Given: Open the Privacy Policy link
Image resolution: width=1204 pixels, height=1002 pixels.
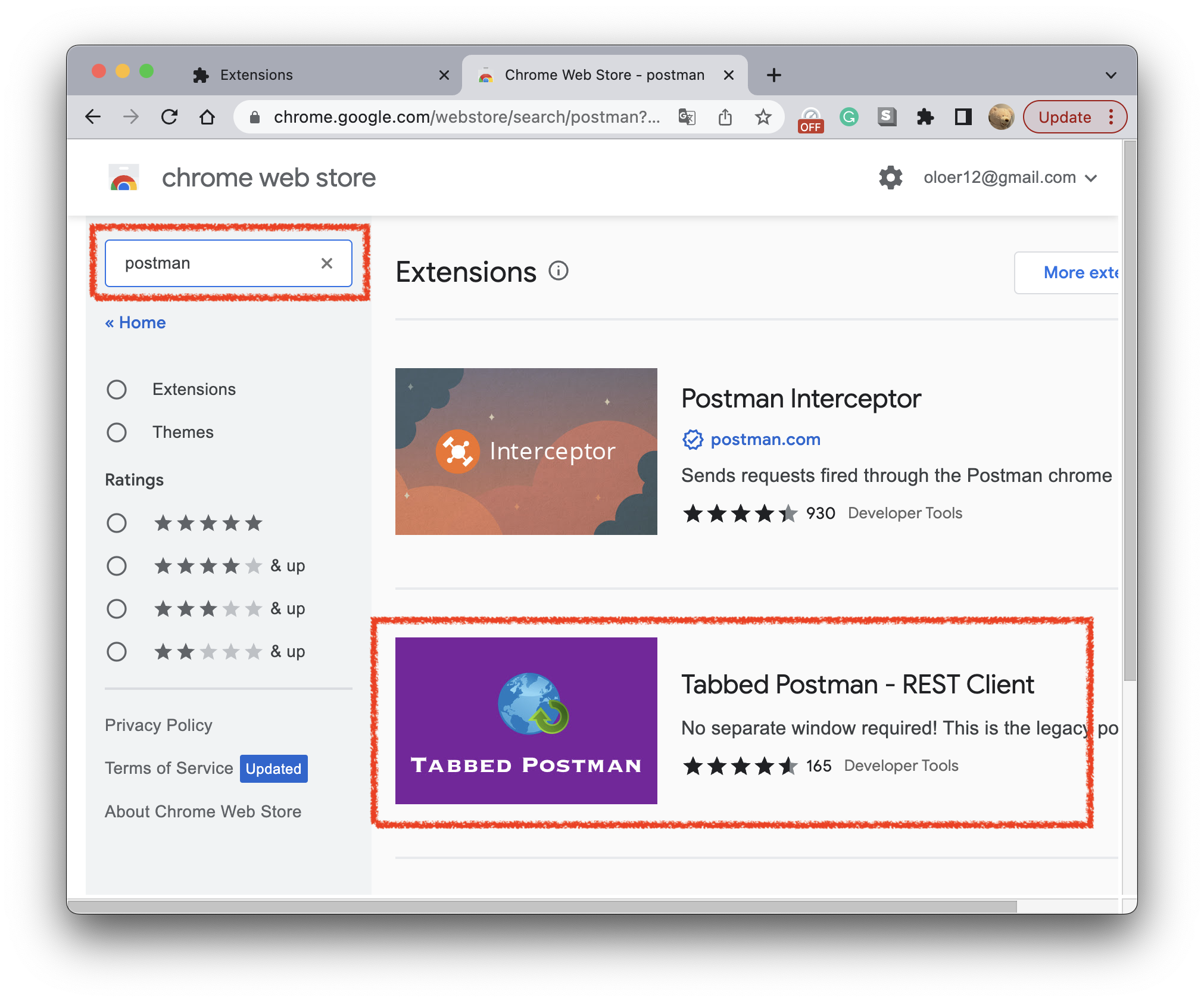Looking at the screenshot, I should (x=158, y=725).
